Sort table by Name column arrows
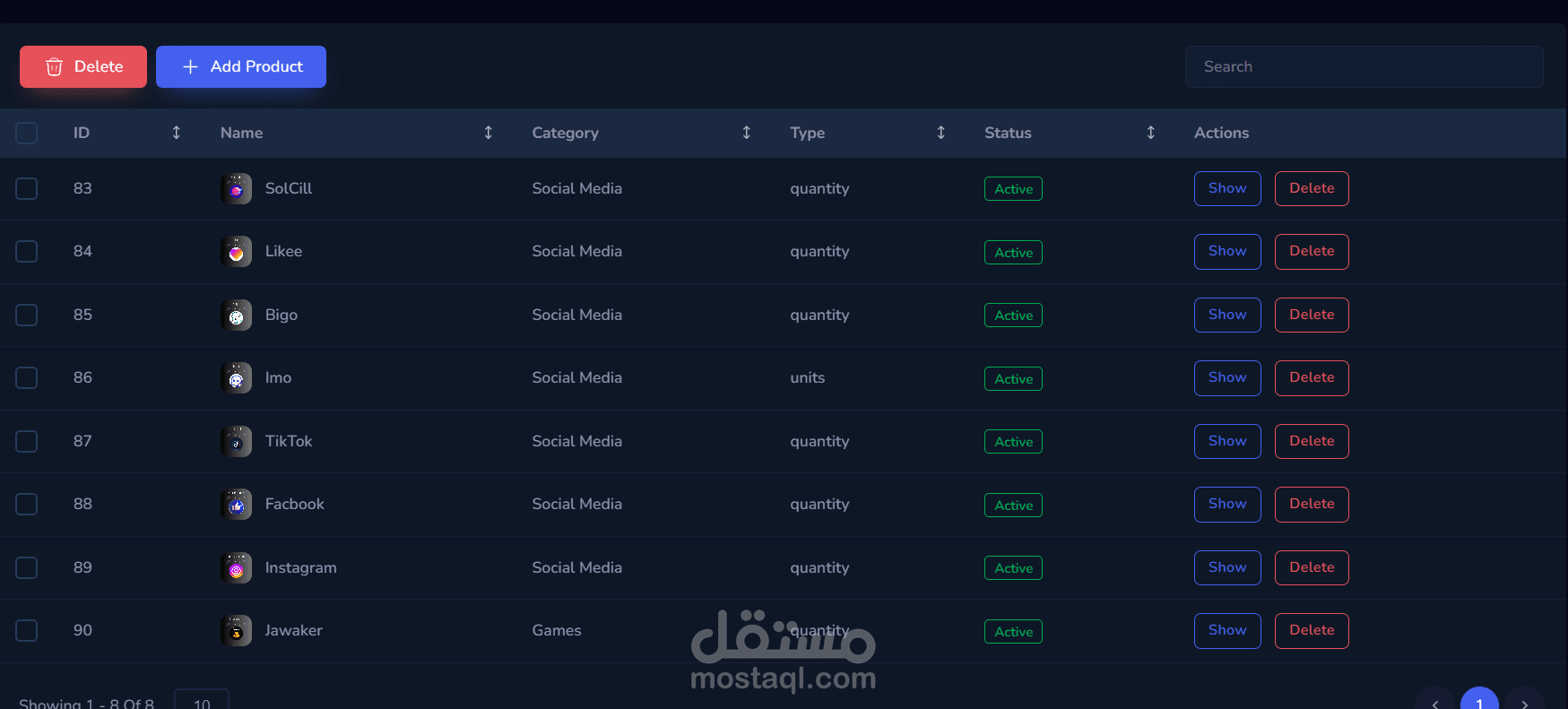Image resolution: width=1568 pixels, height=709 pixels. click(x=489, y=133)
